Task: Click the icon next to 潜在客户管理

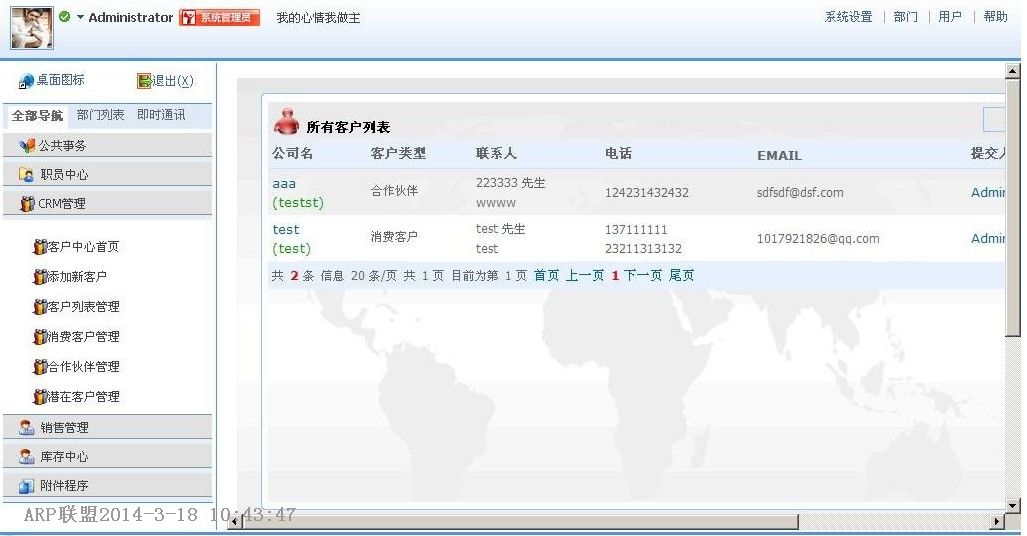Action: tap(39, 397)
